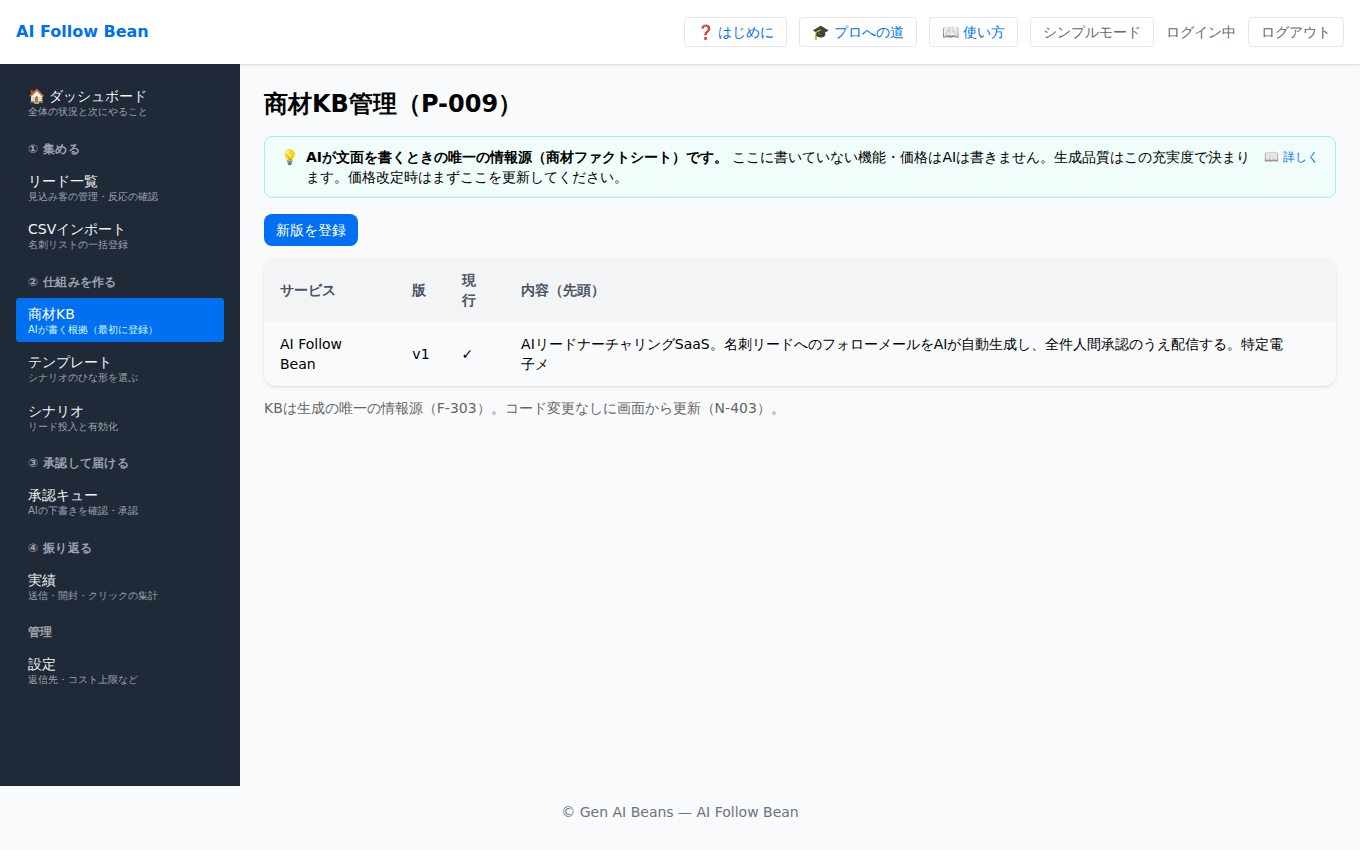Screen dimensions: 1360x850
Task: Open プロへの道 guide button
Action: pos(858,32)
